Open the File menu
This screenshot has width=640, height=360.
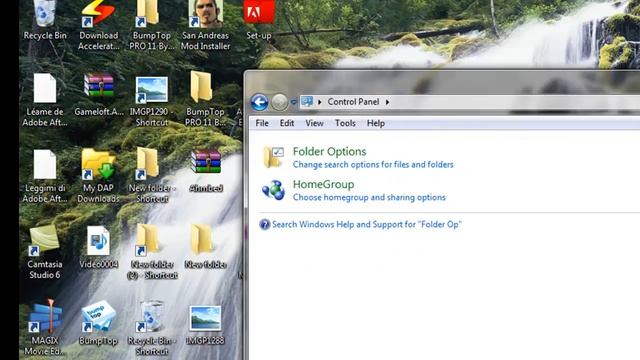262,123
